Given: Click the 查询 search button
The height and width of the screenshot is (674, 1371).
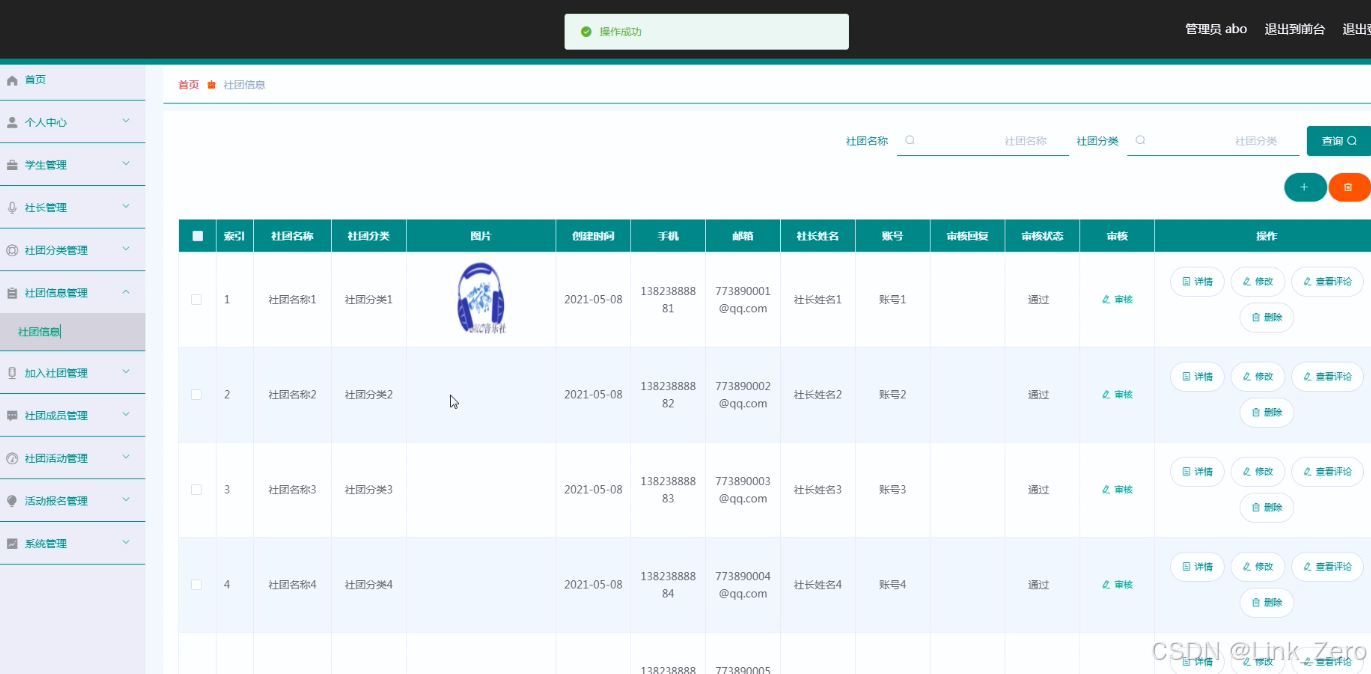Looking at the screenshot, I should click(x=1339, y=141).
